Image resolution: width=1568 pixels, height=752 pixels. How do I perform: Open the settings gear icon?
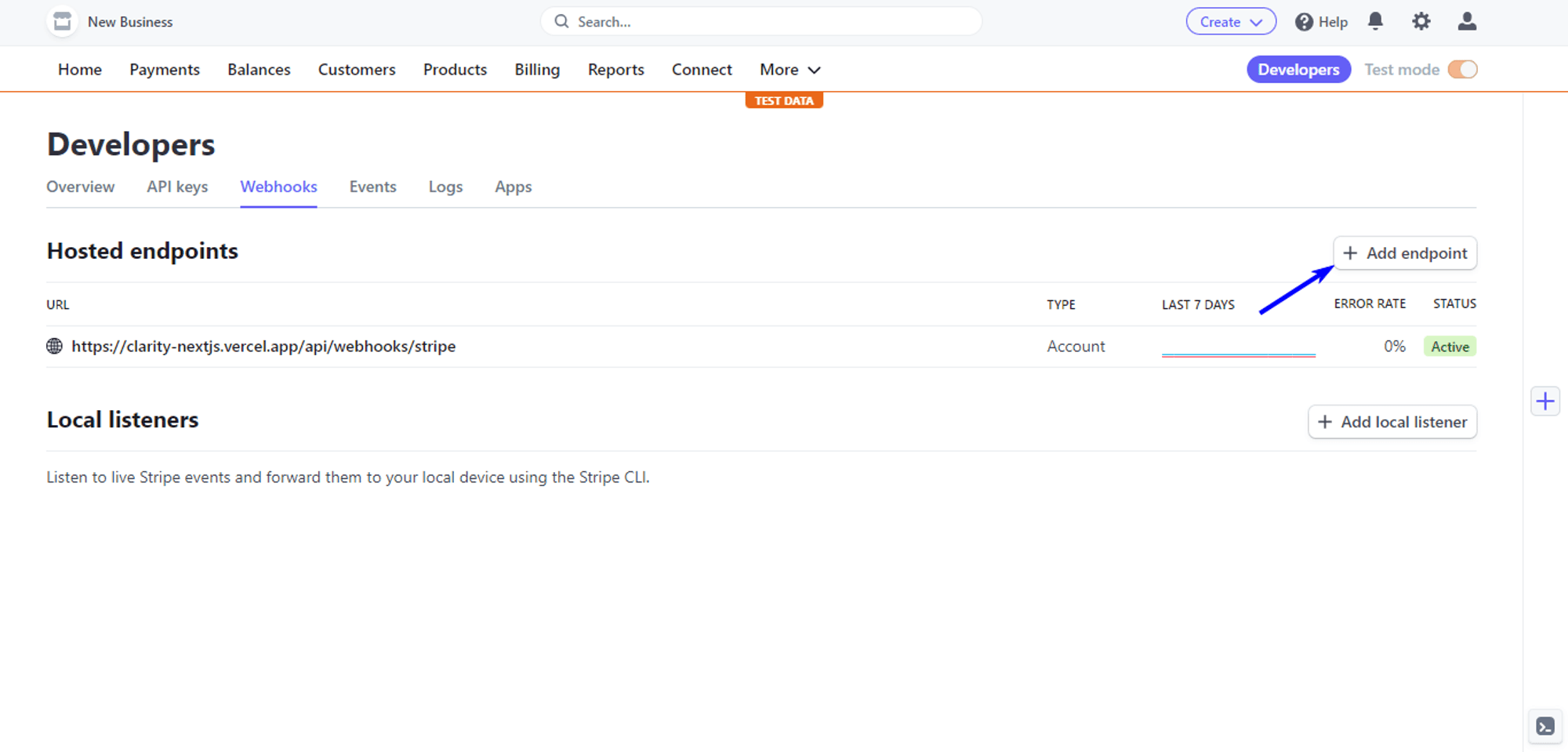[1421, 22]
